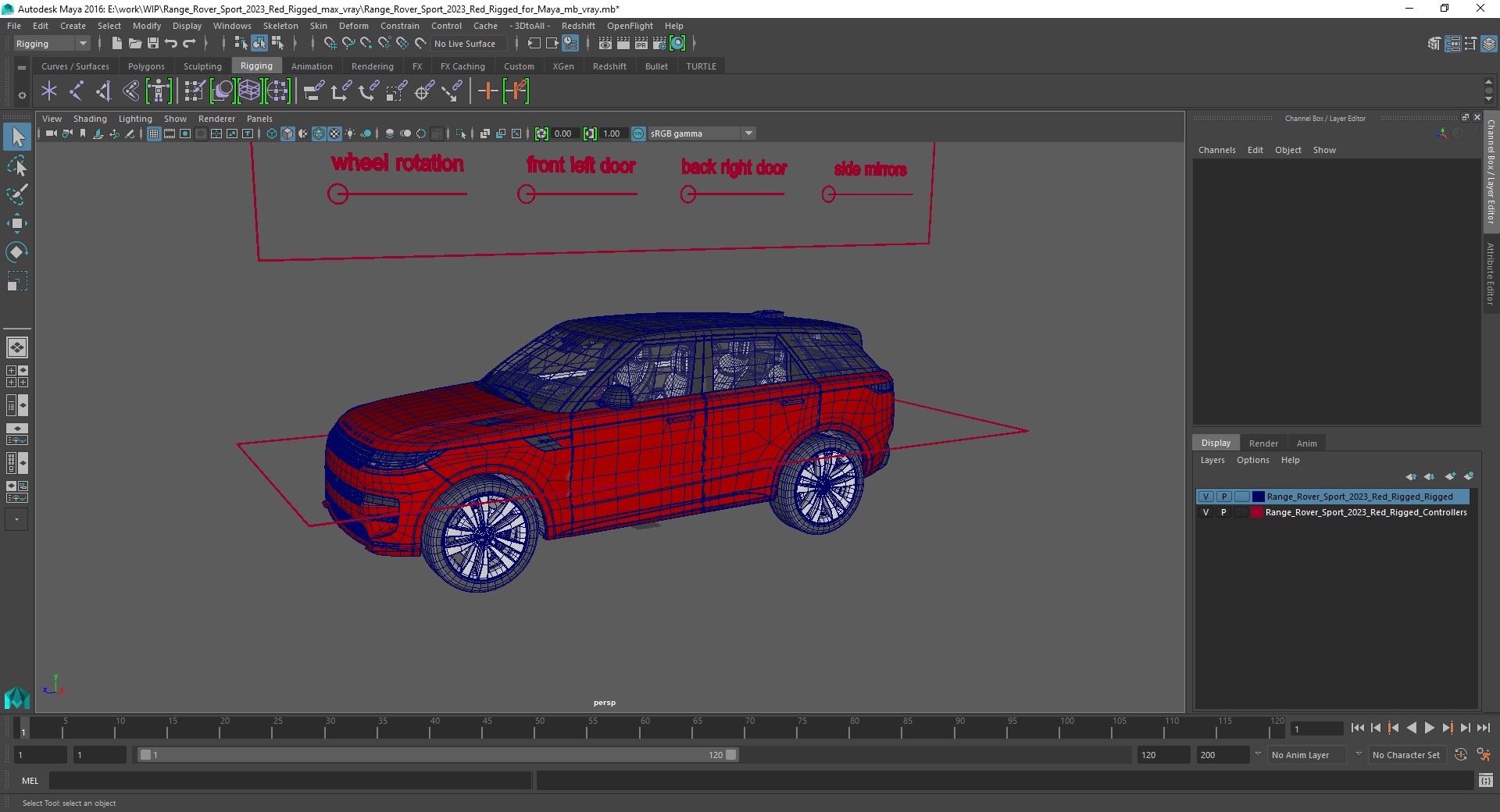Viewport: 1500px width, 812px height.
Task: Create a lattice deformer from the shelf
Action: pos(250,91)
